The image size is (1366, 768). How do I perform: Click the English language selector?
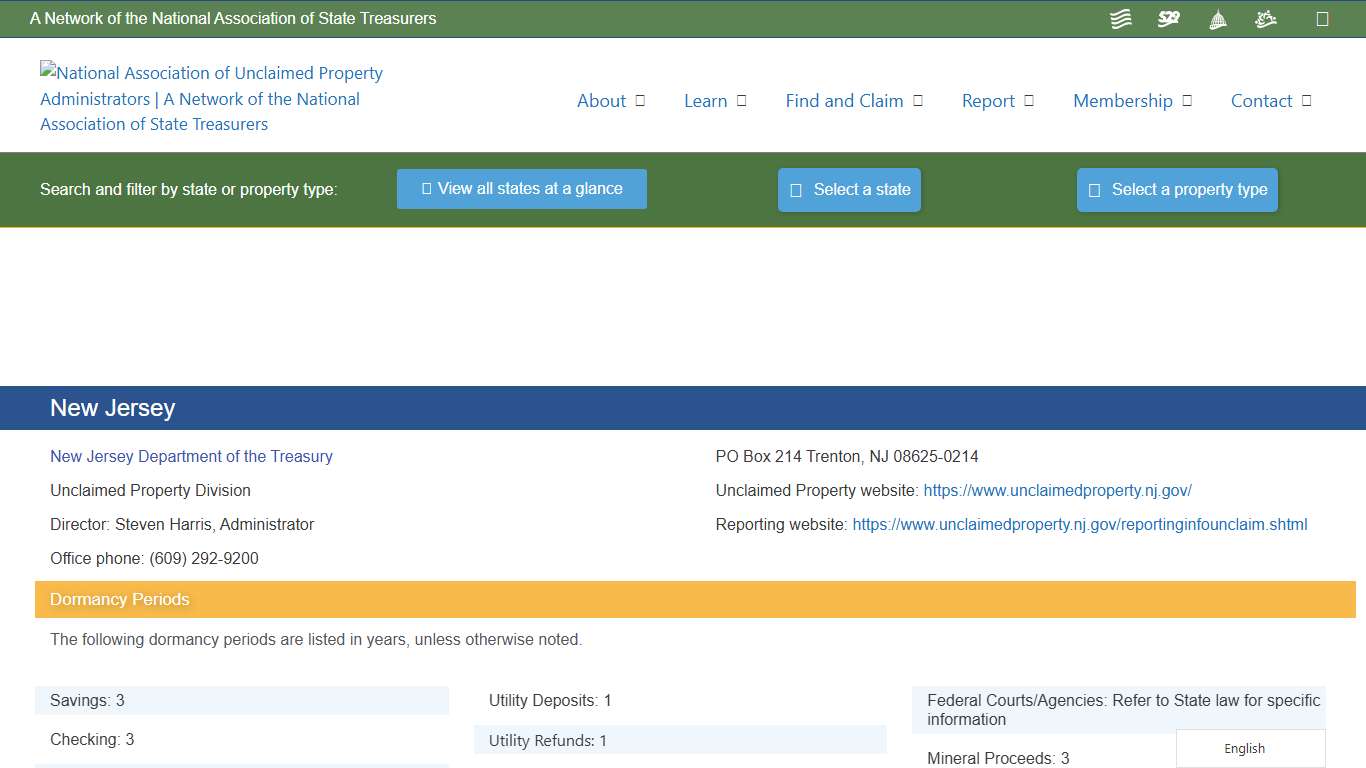pos(1244,748)
